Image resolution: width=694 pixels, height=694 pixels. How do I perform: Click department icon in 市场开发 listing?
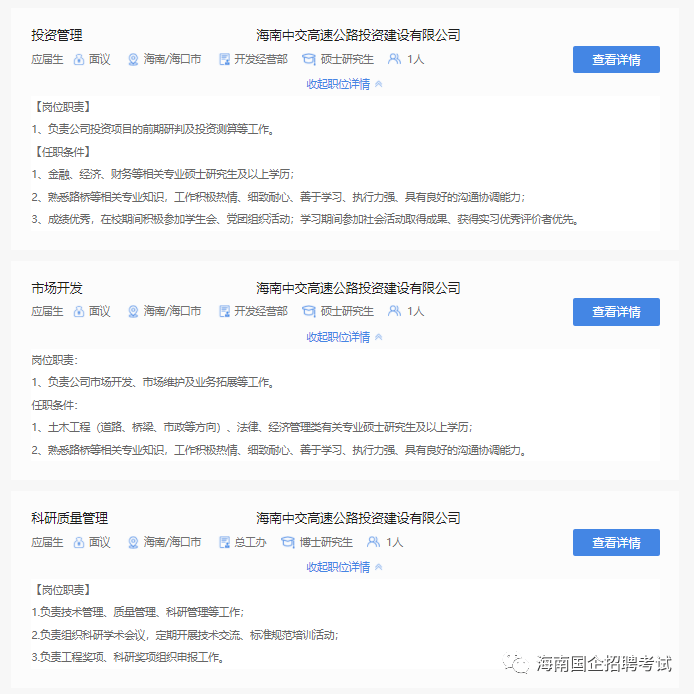point(224,312)
